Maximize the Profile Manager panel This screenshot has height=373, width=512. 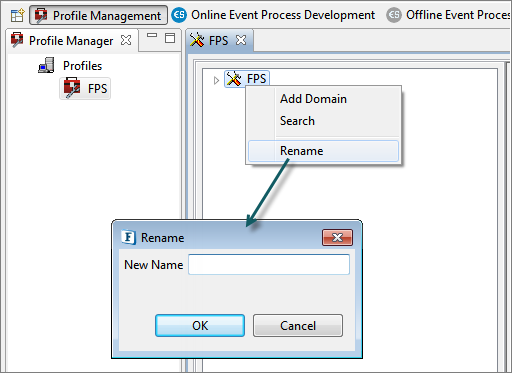[x=170, y=38]
